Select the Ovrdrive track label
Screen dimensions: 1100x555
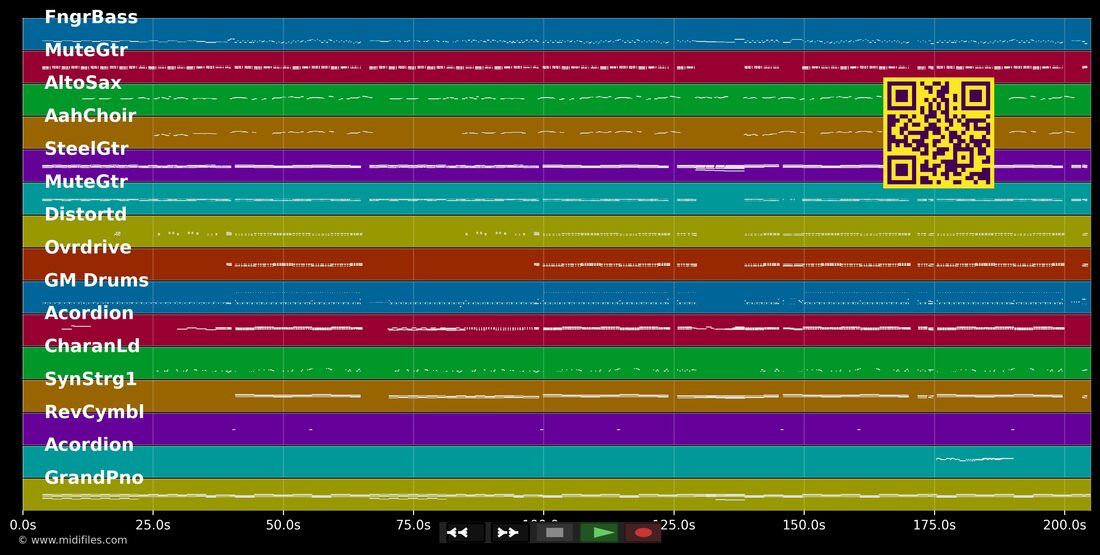coord(88,247)
